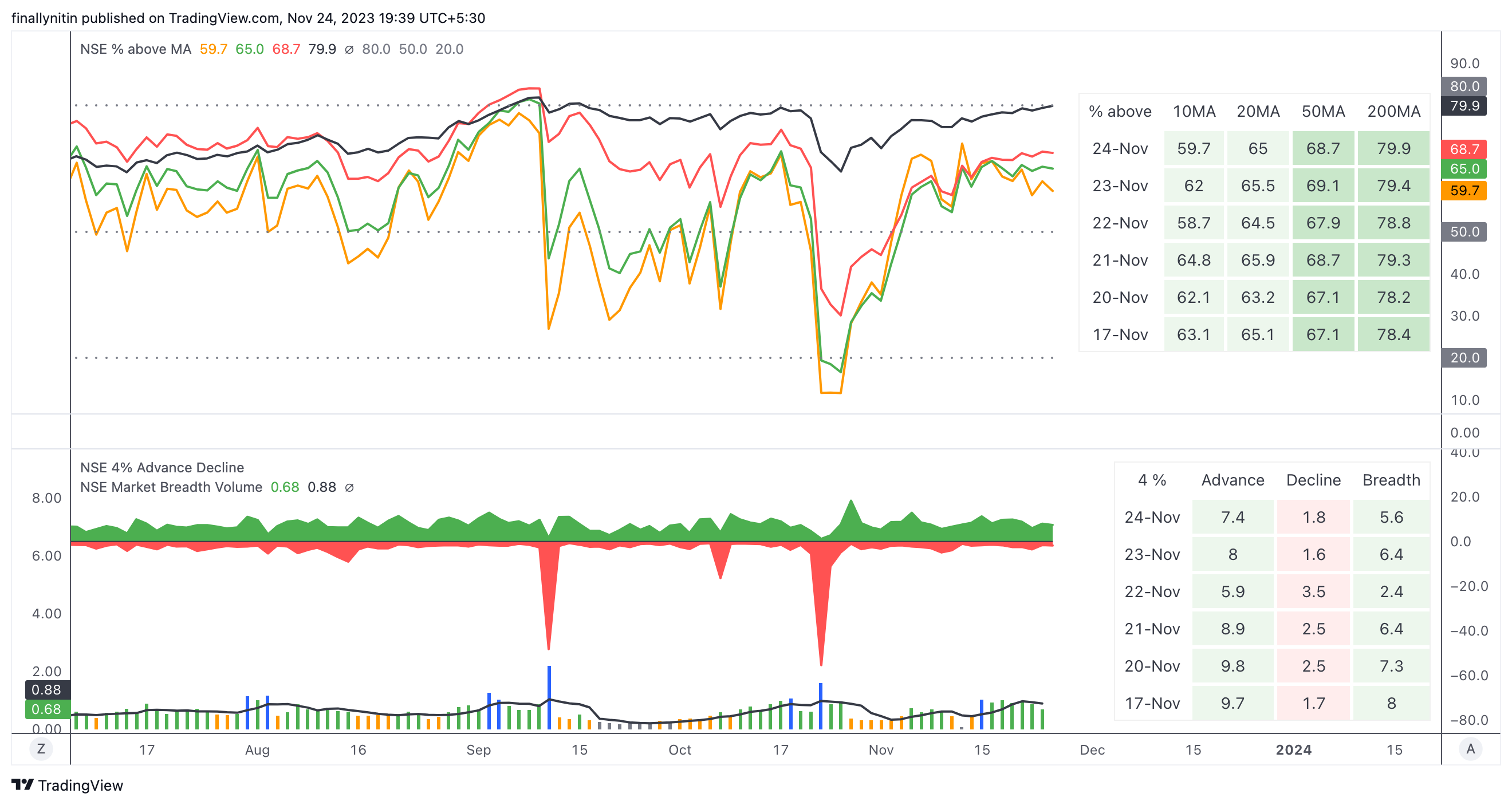The height and width of the screenshot is (805, 1512).
Task: Click the 200MA column header
Action: [1393, 112]
